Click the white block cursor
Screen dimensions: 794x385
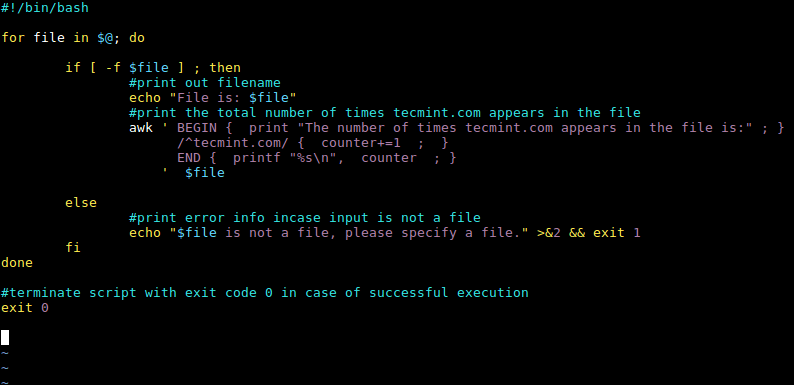pos(5,337)
